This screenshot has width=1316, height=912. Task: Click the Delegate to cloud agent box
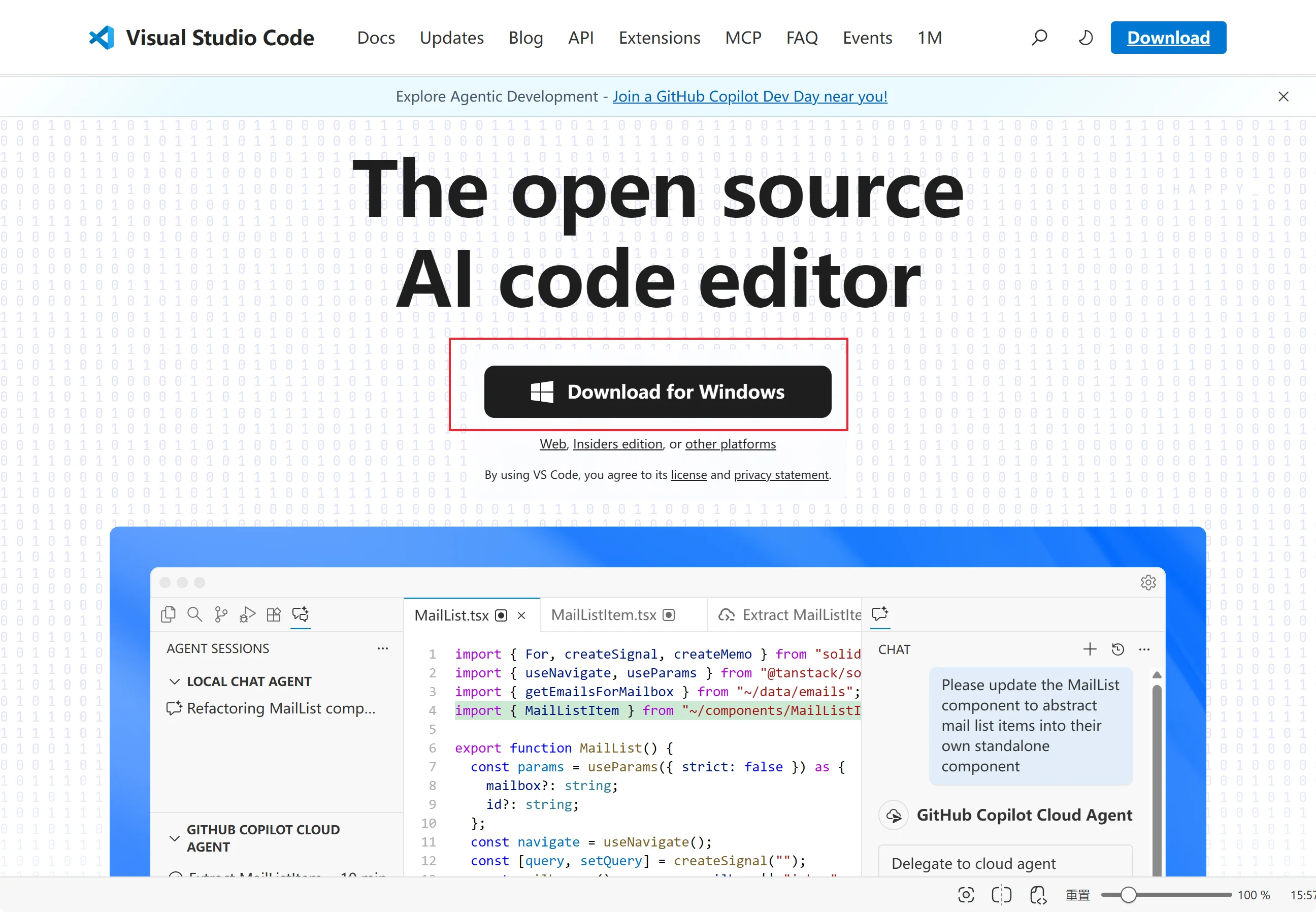tap(1005, 861)
